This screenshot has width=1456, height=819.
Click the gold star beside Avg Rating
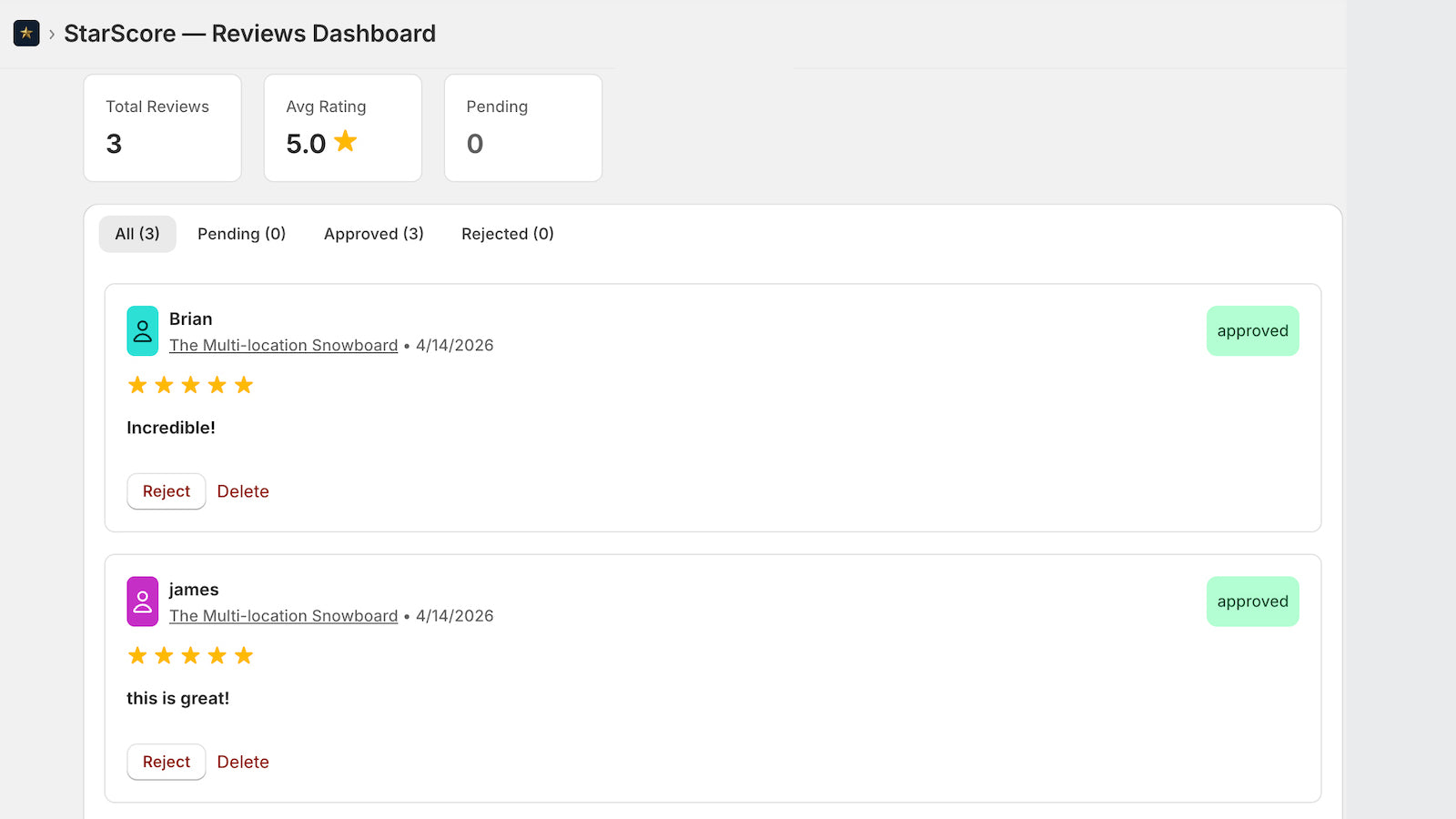click(346, 141)
